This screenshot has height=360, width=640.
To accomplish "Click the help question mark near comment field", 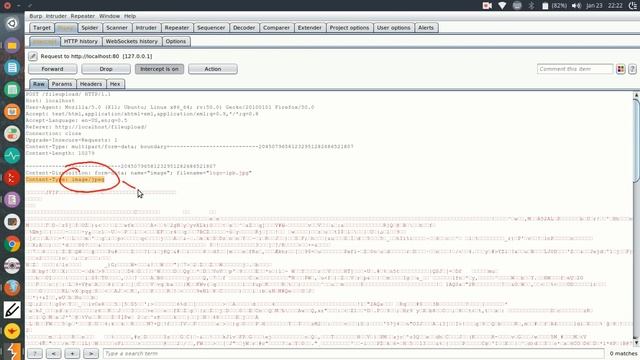I will (632, 69).
